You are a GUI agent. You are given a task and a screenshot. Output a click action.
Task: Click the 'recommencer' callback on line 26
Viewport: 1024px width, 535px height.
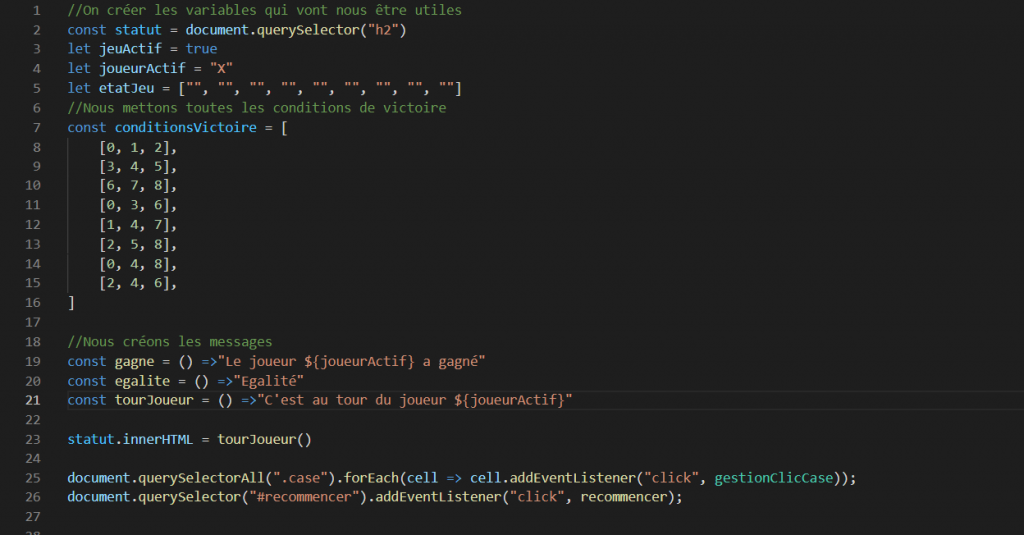tap(624, 497)
